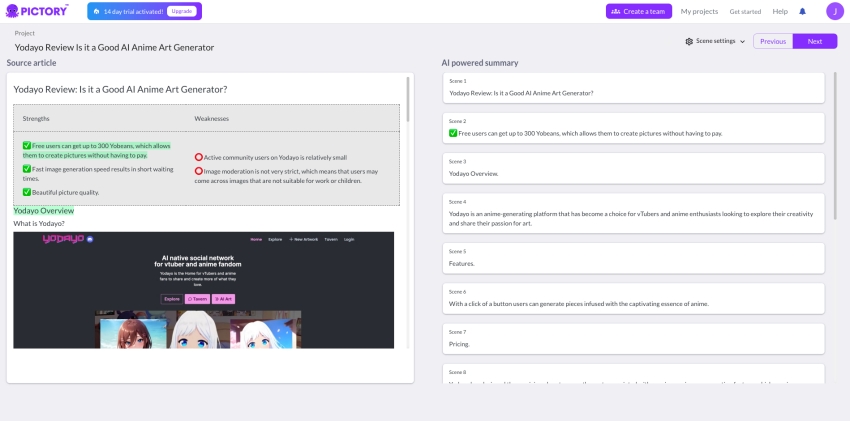This screenshot has width=850, height=421.
Task: Click the team icon in Create a team
Action: 615,11
